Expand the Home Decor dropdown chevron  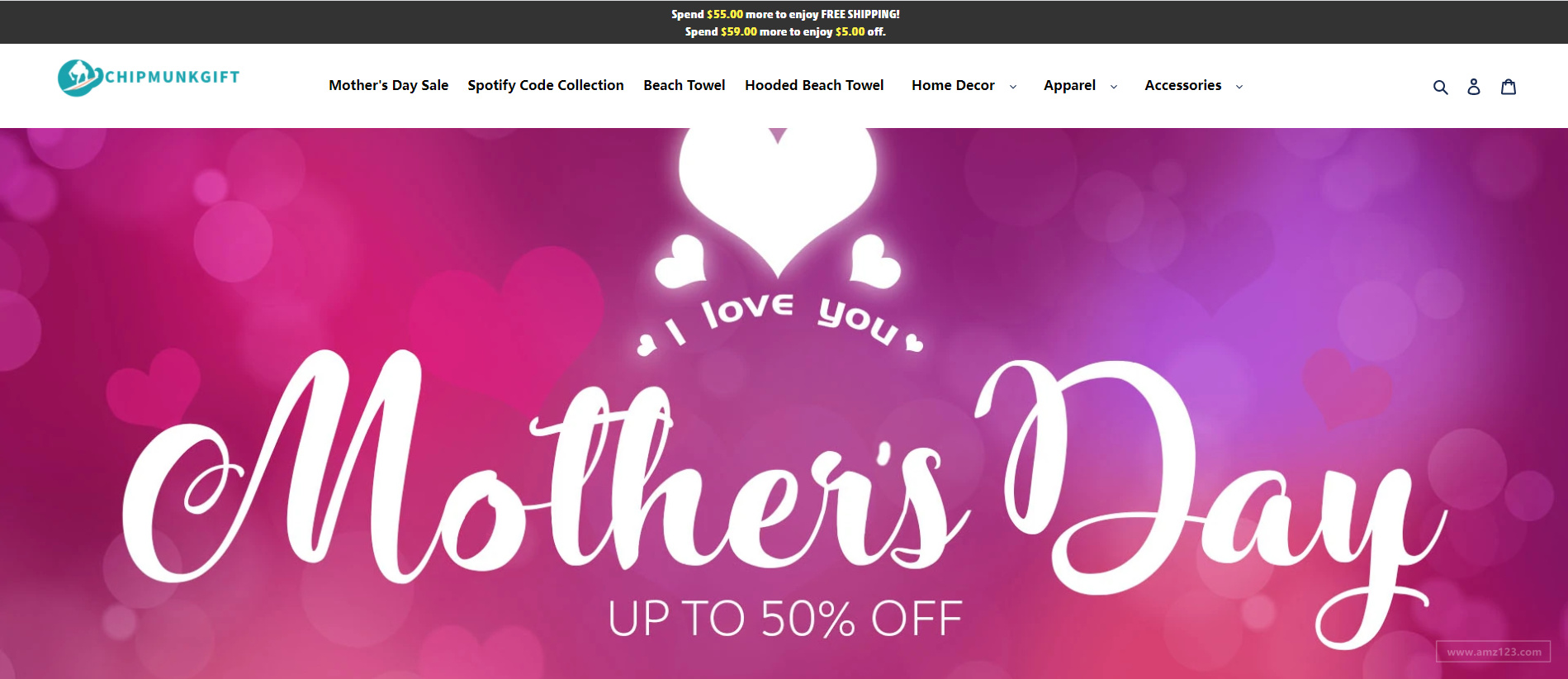coord(1013,87)
